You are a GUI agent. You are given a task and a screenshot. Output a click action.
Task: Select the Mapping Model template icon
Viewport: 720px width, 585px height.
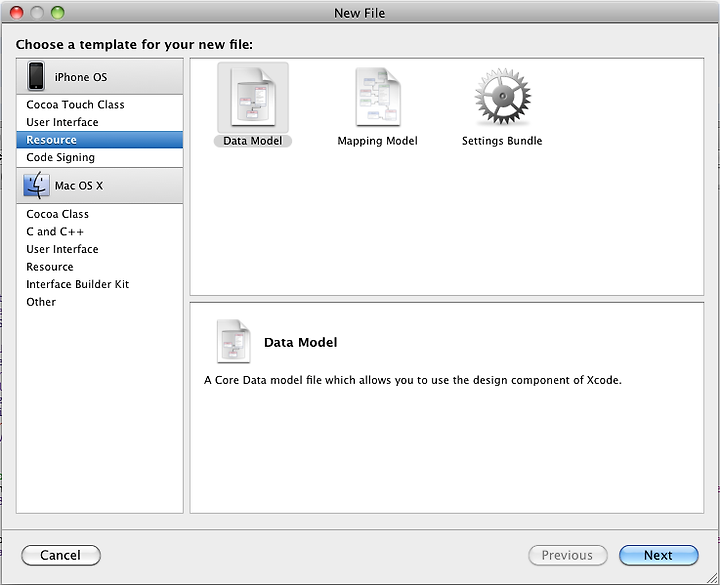pos(378,97)
